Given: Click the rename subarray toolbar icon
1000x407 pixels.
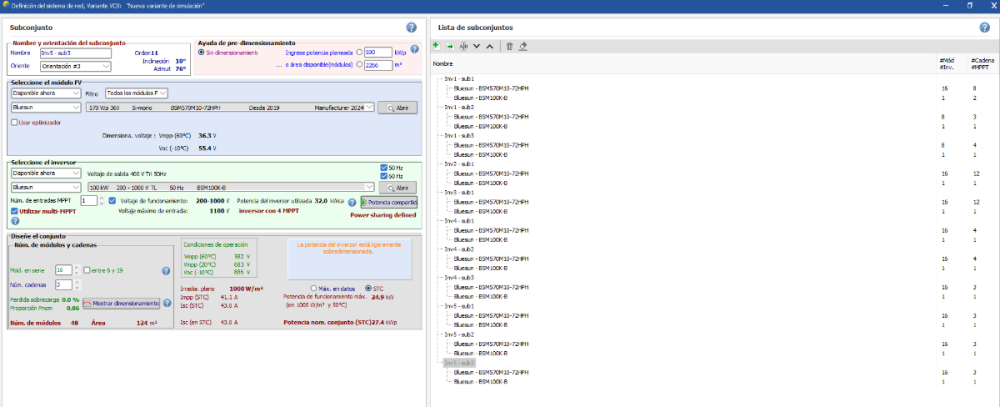Looking at the screenshot, I should click(x=463, y=46).
